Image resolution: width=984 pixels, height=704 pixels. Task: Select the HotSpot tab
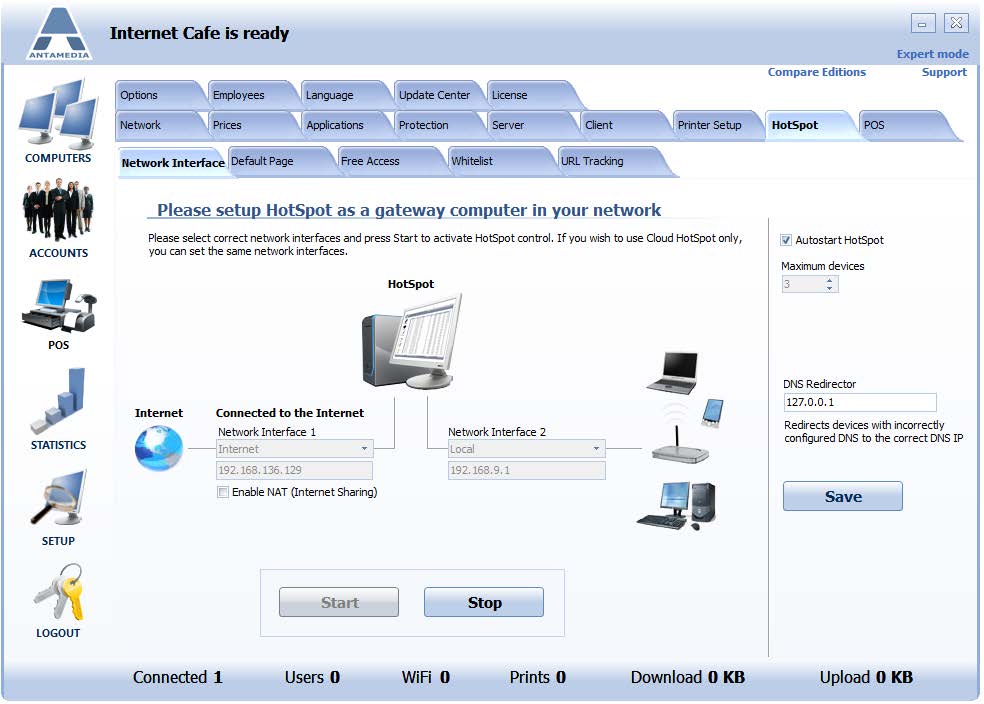tap(808, 125)
